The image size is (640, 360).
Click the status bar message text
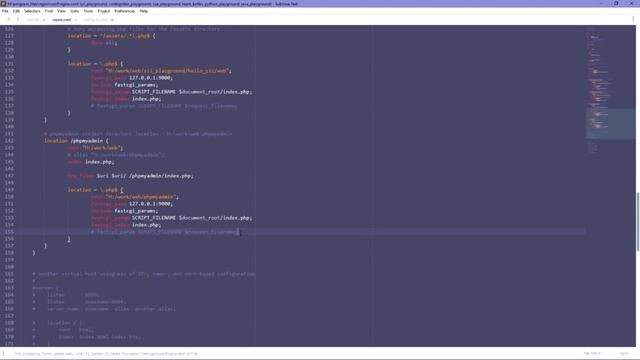[106, 353]
